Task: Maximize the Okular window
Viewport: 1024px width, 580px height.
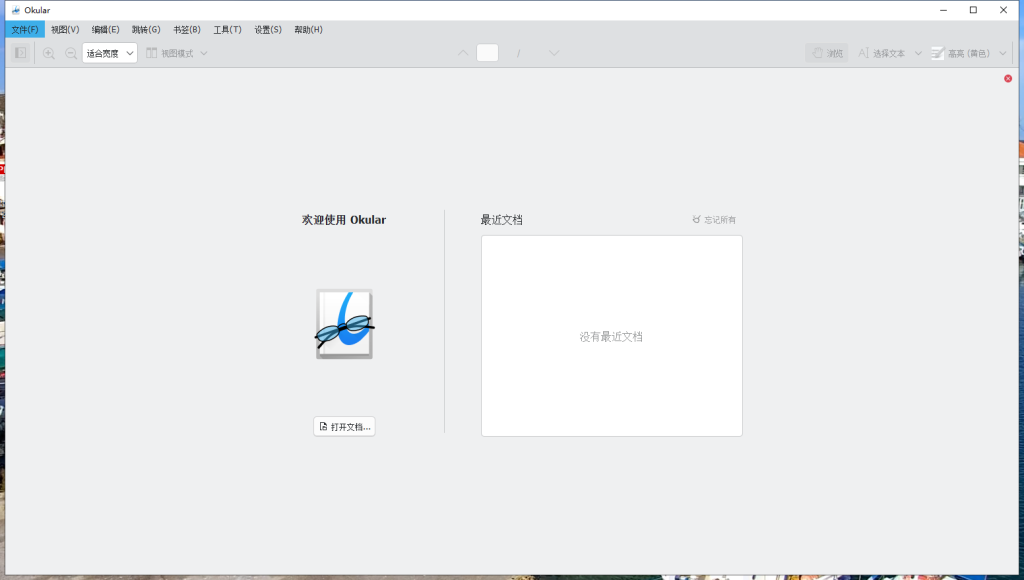Action: click(973, 10)
